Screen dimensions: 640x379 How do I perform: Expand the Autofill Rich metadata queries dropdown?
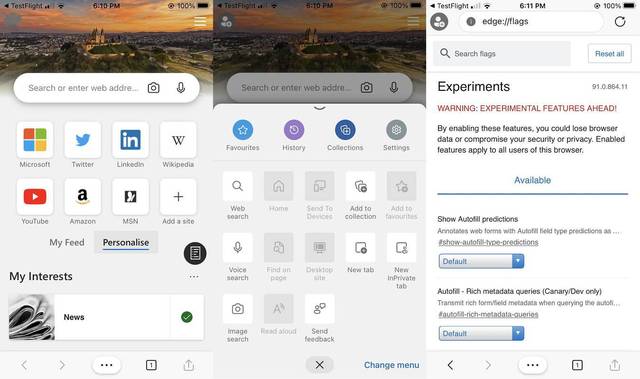pos(481,333)
